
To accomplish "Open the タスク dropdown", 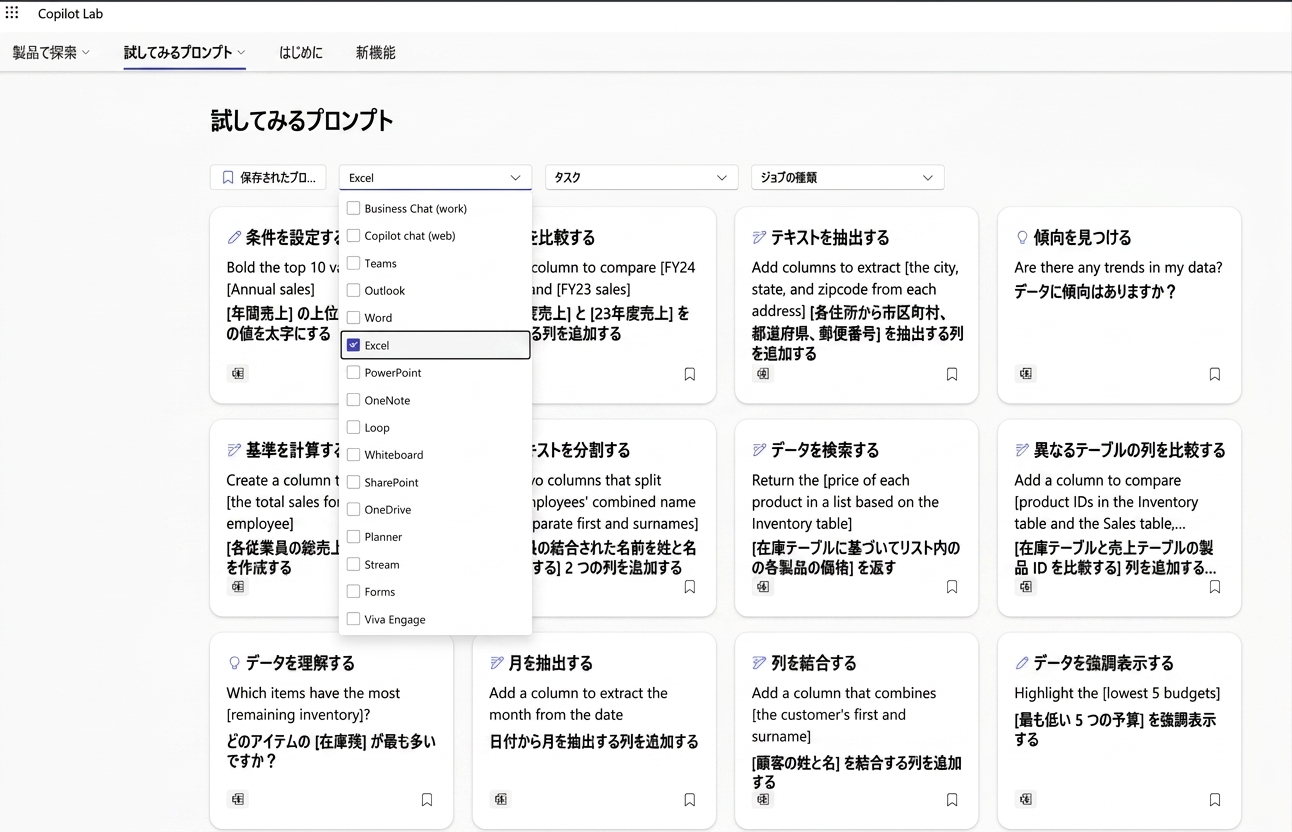I will coord(641,177).
